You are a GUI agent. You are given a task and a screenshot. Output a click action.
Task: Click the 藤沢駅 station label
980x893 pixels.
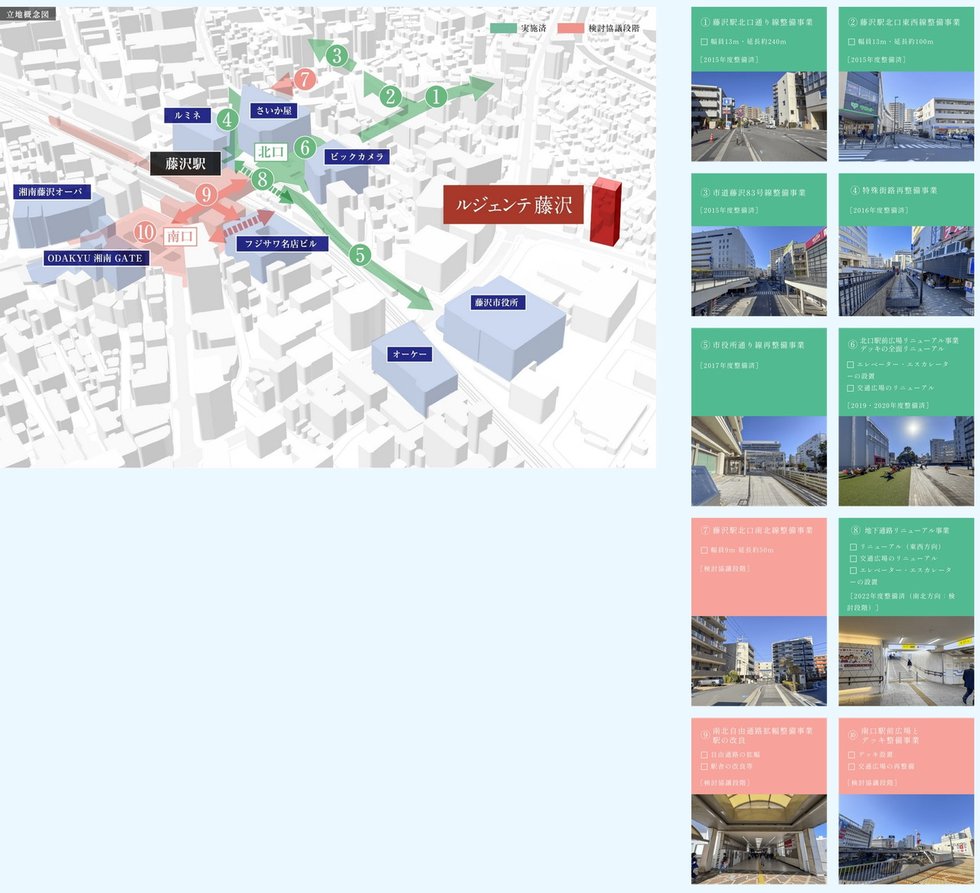(x=185, y=163)
